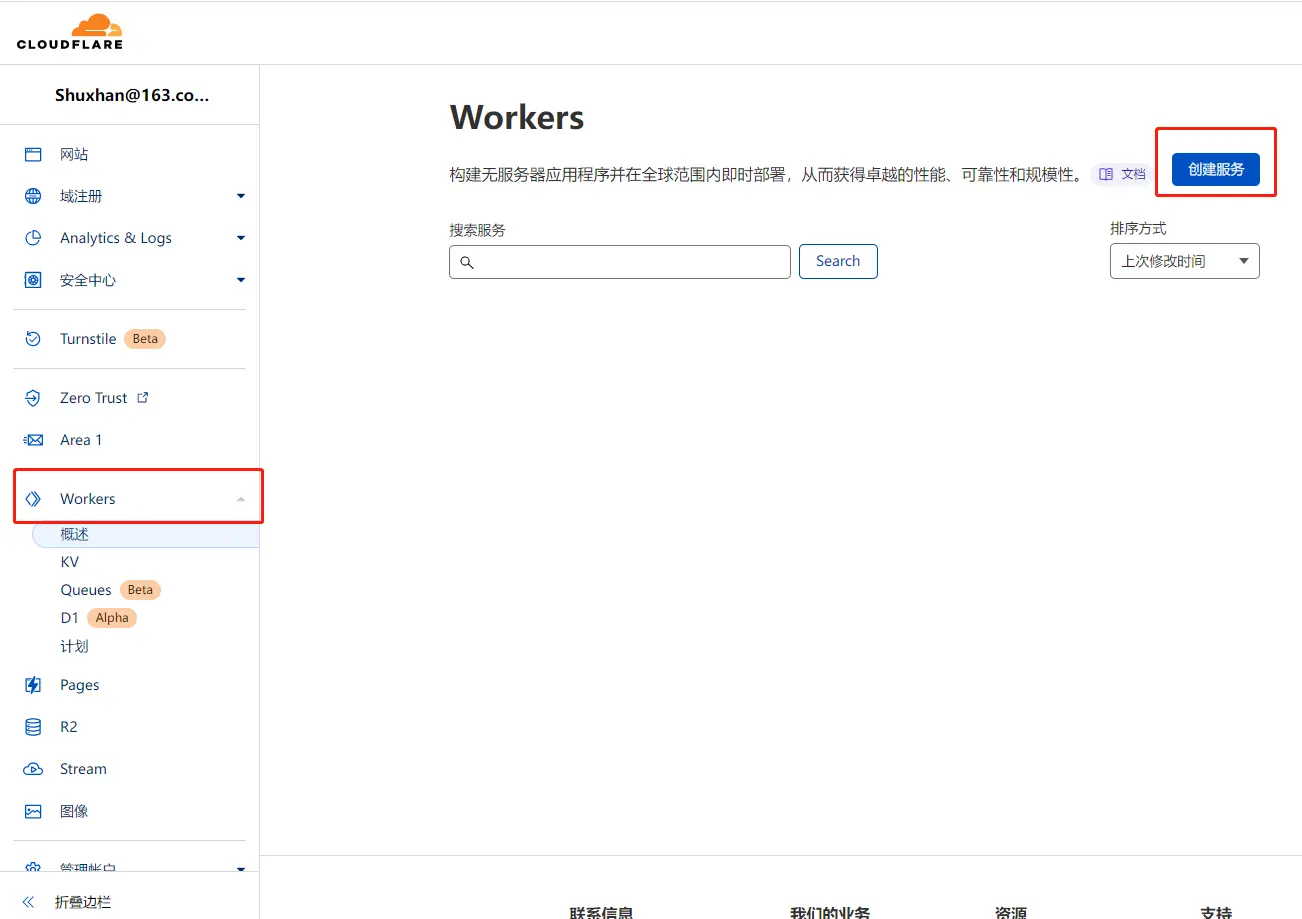Click the magnifier icon in search box
This screenshot has width=1302, height=919.
[x=466, y=262]
